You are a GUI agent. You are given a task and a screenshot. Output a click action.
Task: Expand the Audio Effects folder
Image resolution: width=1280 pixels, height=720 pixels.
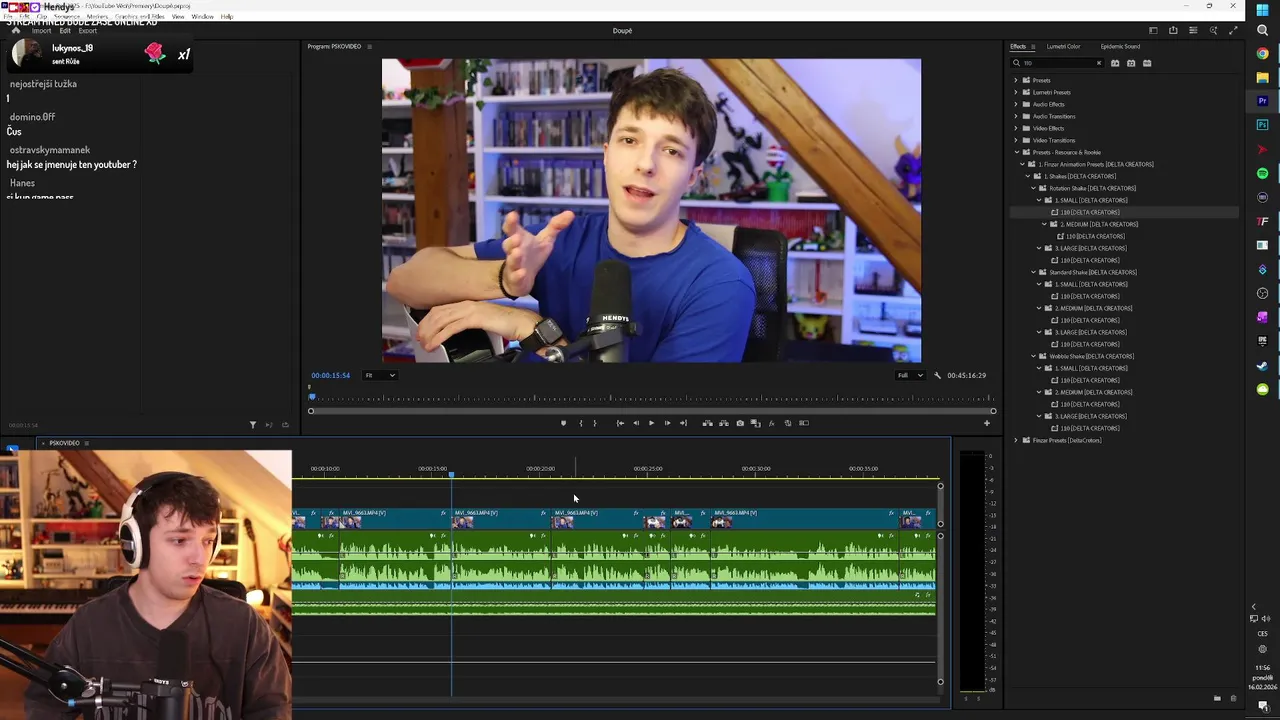point(1016,104)
